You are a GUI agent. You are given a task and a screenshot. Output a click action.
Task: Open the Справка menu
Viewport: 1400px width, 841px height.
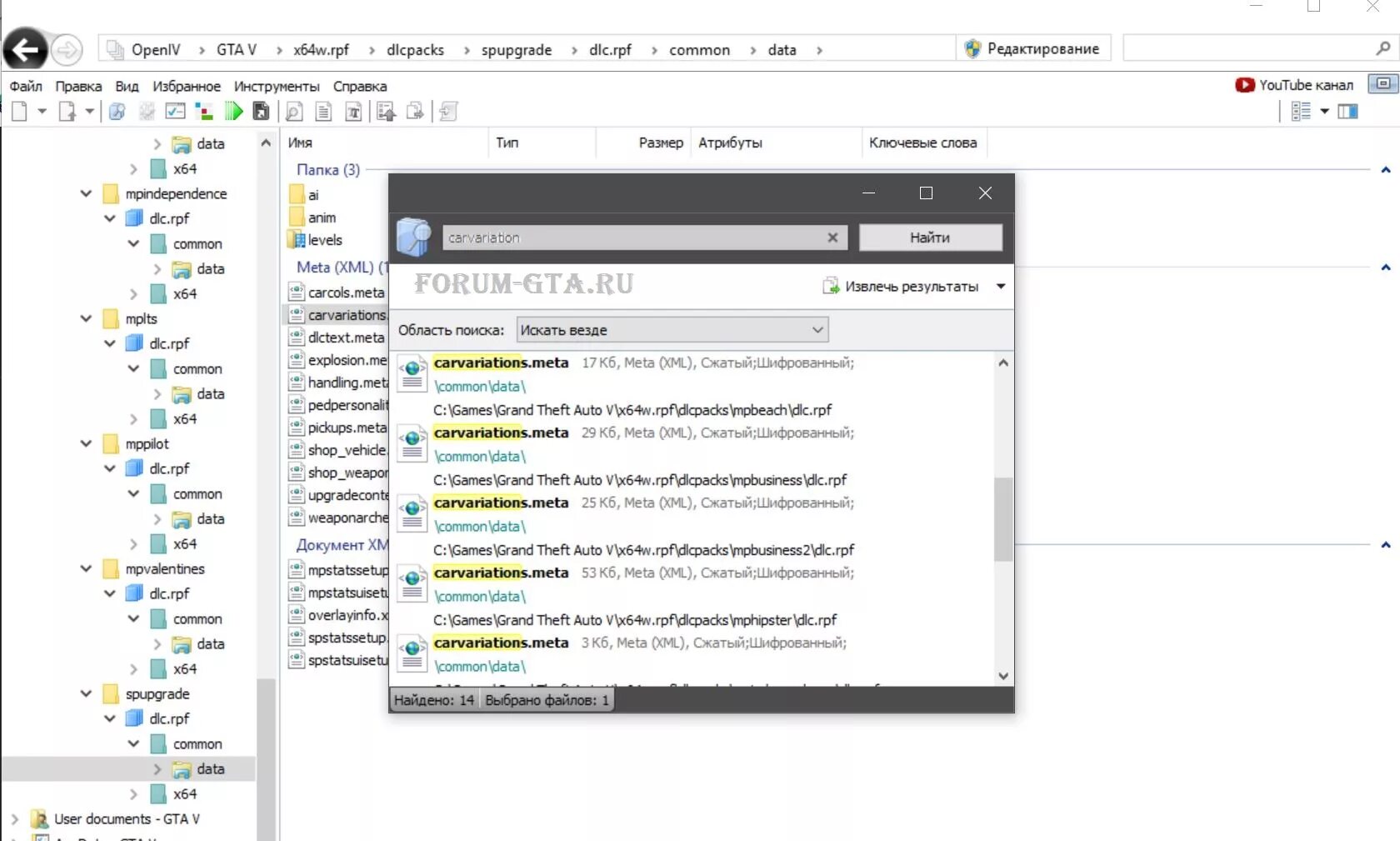(x=360, y=86)
